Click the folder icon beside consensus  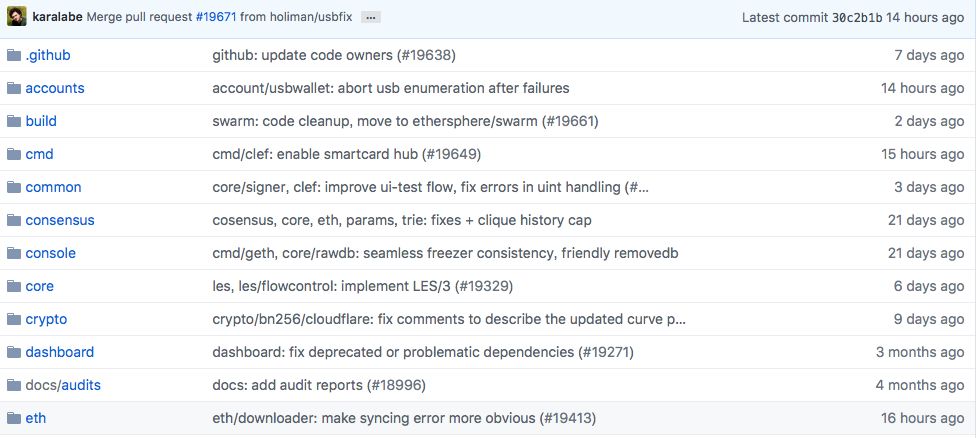click(14, 220)
